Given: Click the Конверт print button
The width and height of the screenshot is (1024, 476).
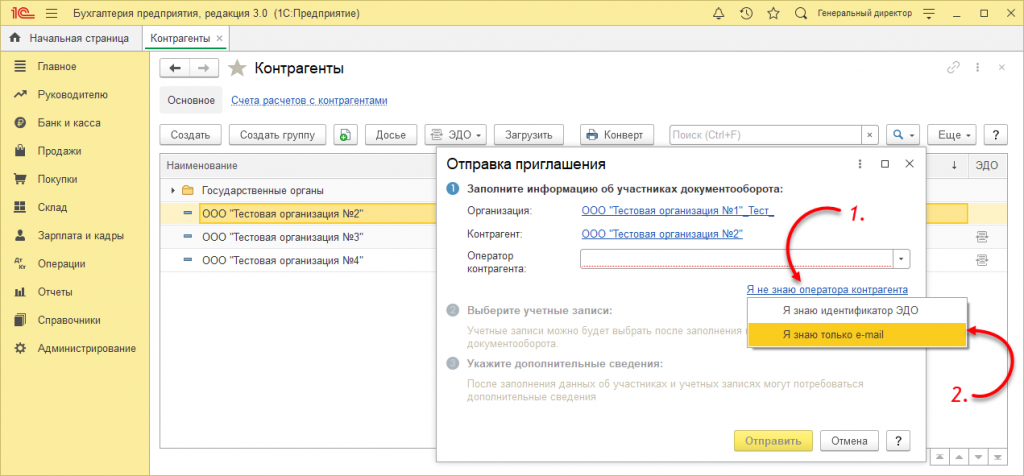Looking at the screenshot, I should point(616,135).
